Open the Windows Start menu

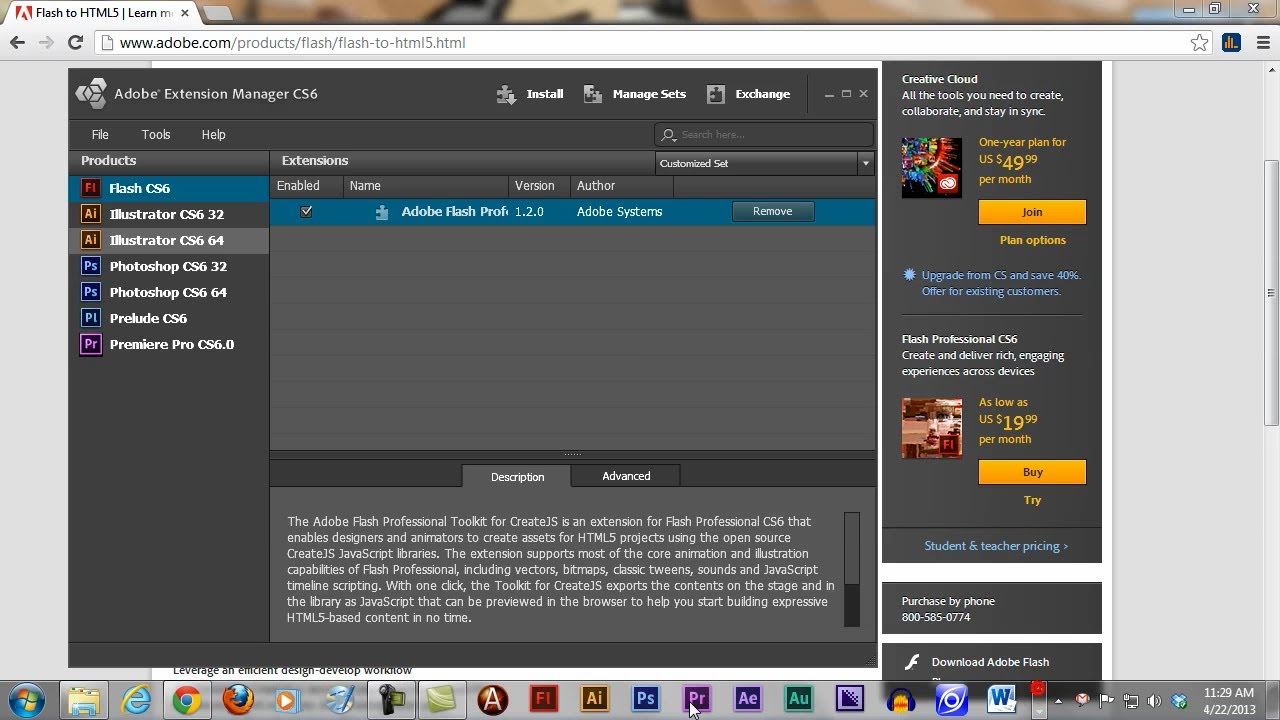point(25,699)
